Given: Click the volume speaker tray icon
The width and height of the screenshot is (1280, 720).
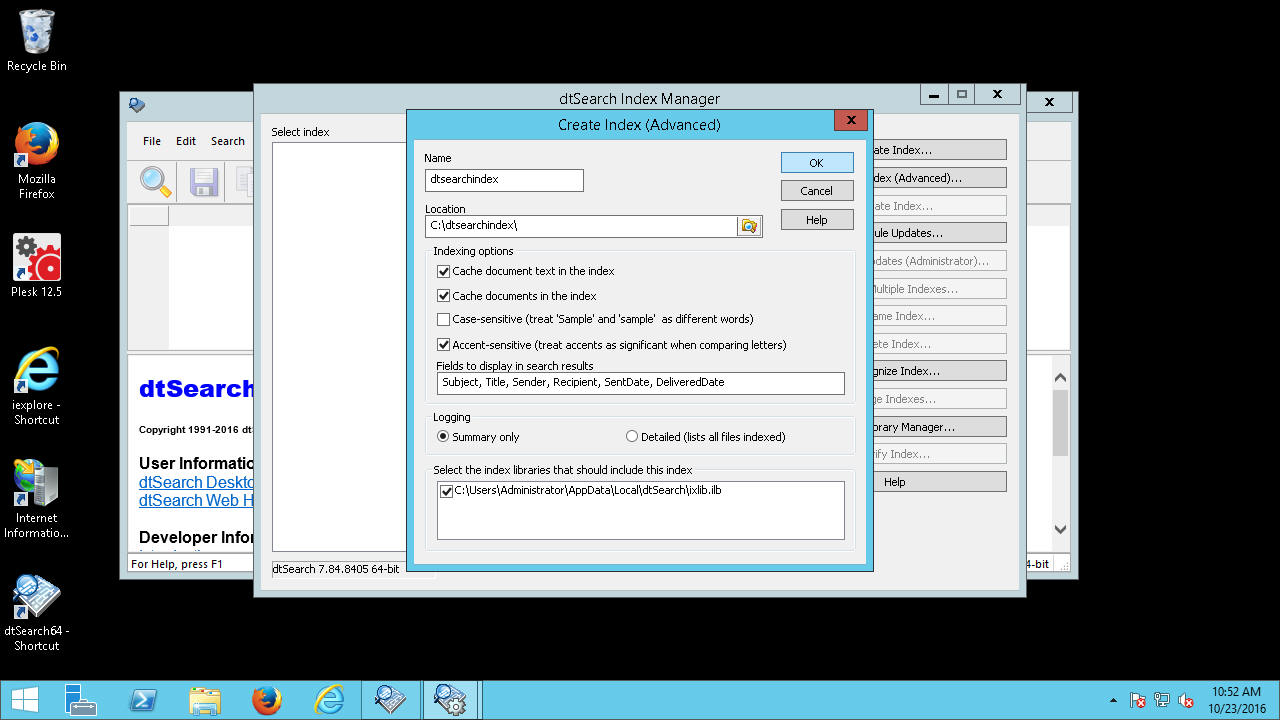Looking at the screenshot, I should tap(1186, 700).
